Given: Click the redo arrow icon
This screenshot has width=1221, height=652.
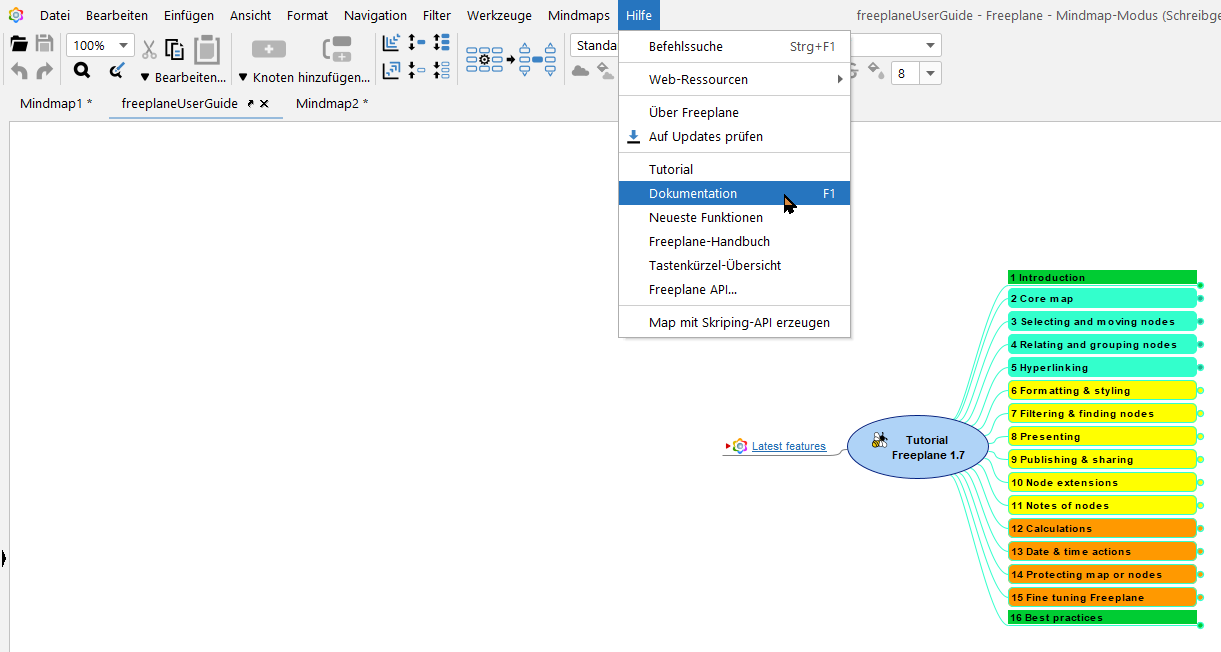Looking at the screenshot, I should click(x=43, y=69).
